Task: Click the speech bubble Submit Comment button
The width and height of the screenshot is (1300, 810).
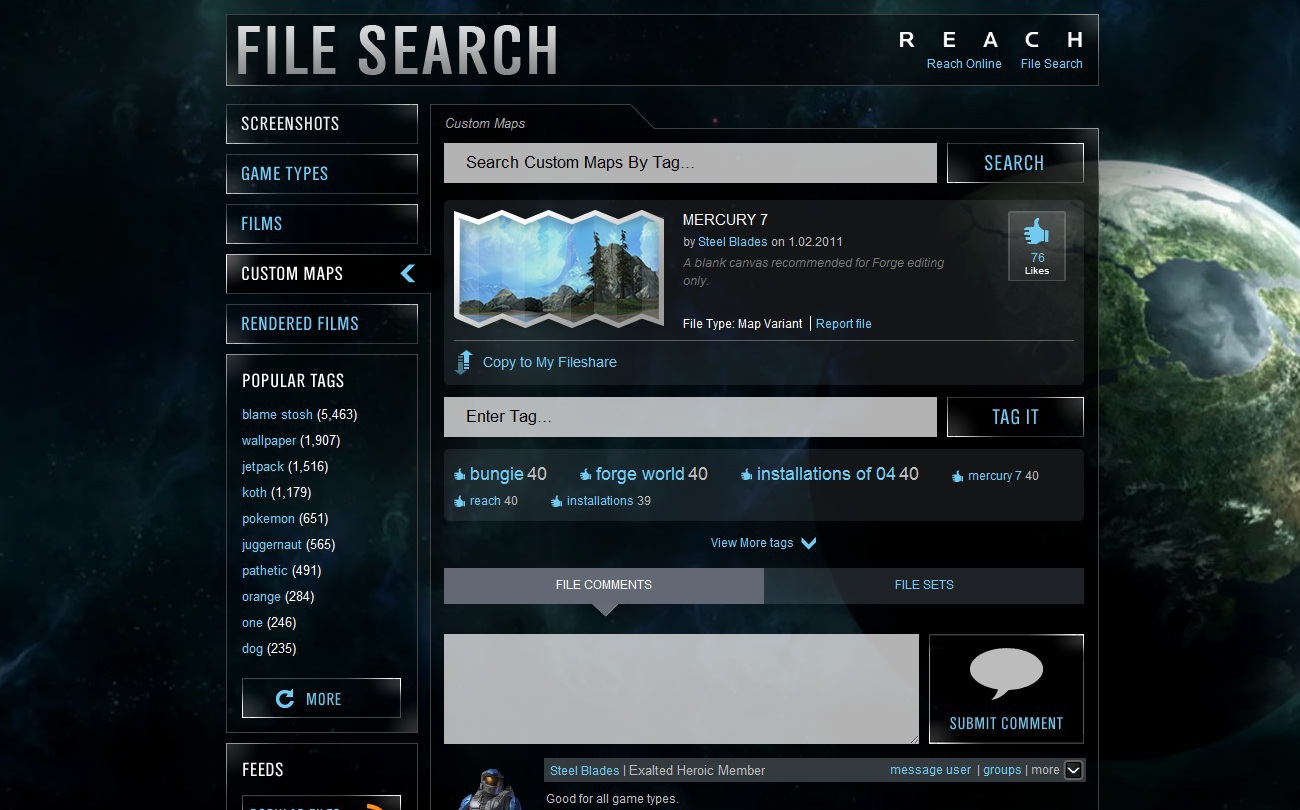Action: tap(1006, 689)
